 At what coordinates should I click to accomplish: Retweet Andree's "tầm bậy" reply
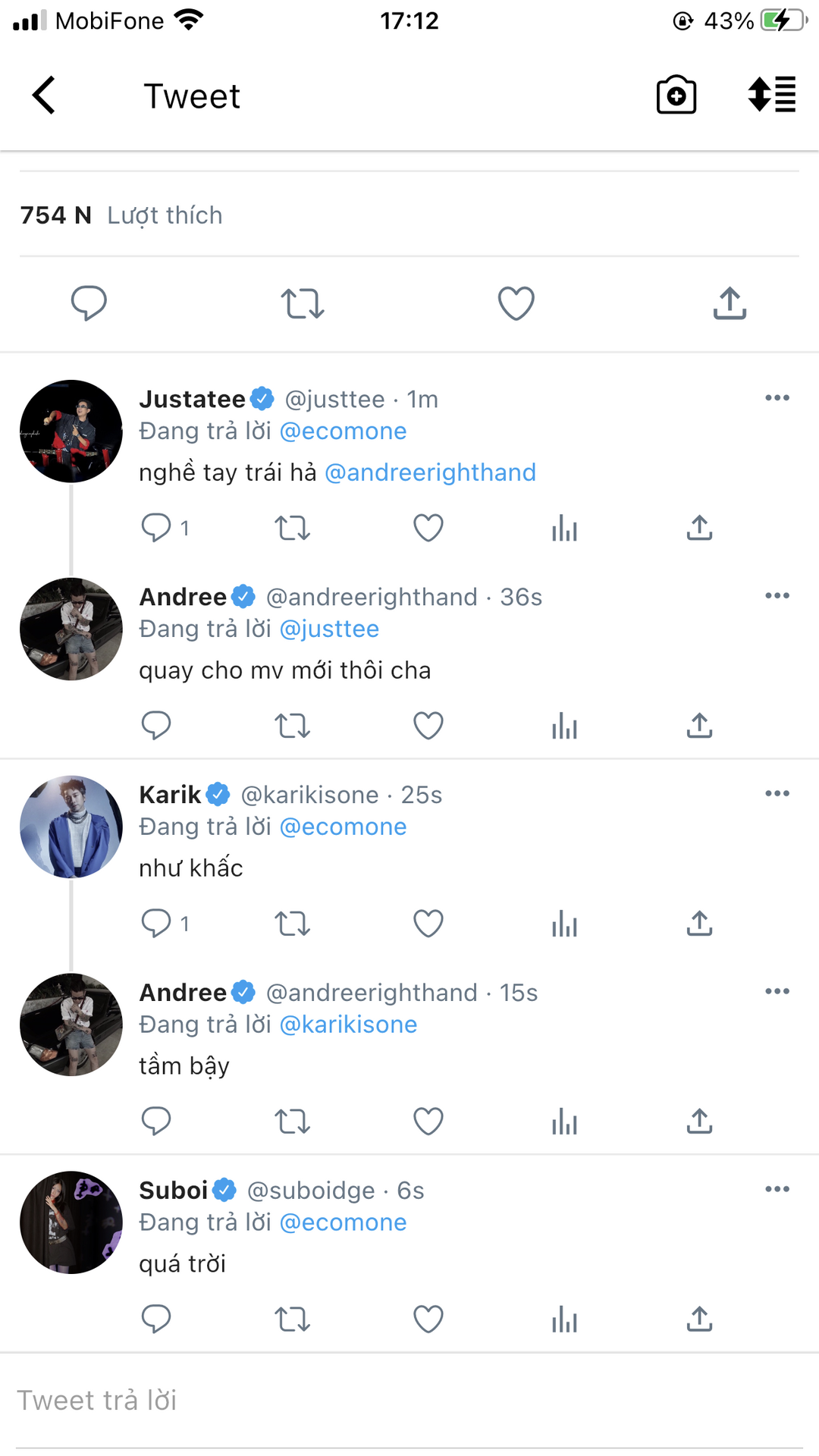coord(293,1122)
